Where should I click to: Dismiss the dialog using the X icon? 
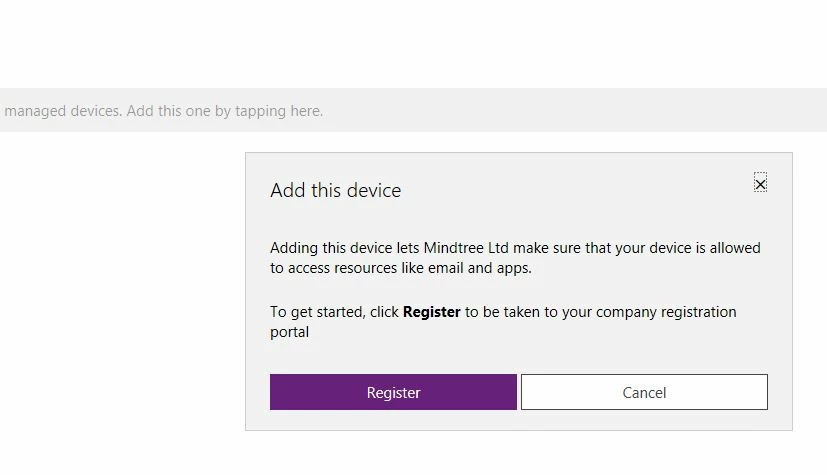click(760, 183)
